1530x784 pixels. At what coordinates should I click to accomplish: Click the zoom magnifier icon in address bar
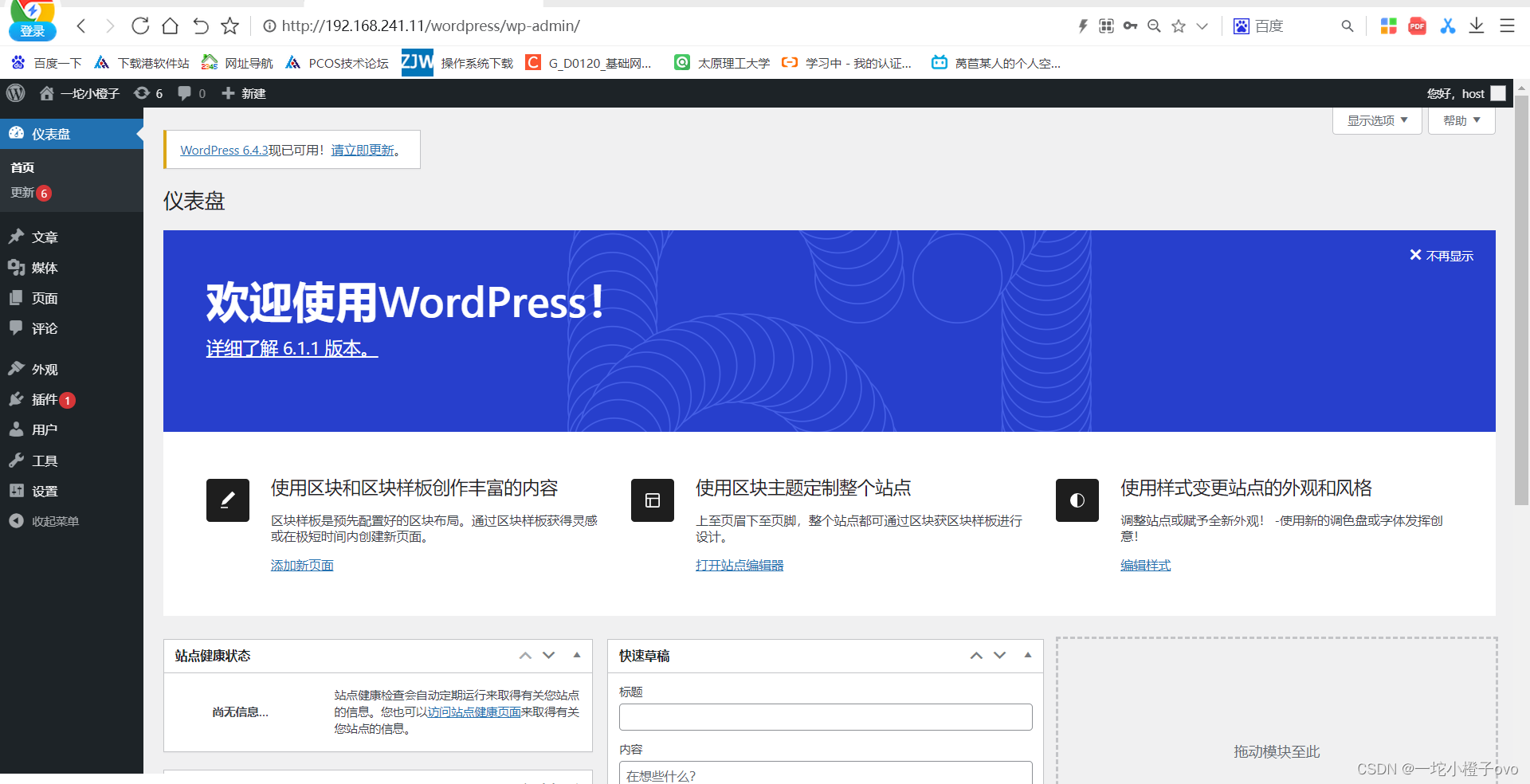[x=1154, y=26]
